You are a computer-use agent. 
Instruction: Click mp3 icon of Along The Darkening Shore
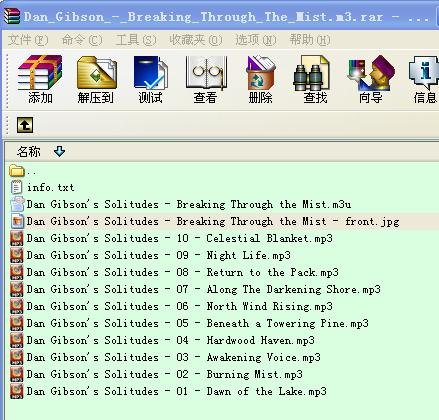(x=17, y=289)
